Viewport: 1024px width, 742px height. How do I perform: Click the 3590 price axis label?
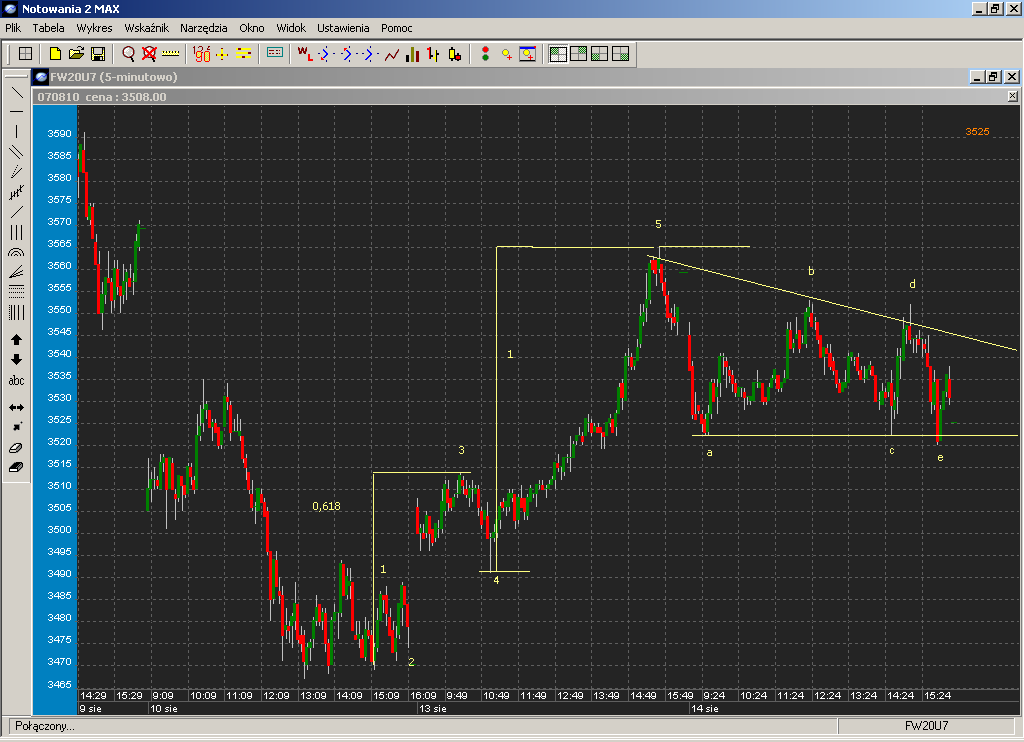(x=59, y=133)
